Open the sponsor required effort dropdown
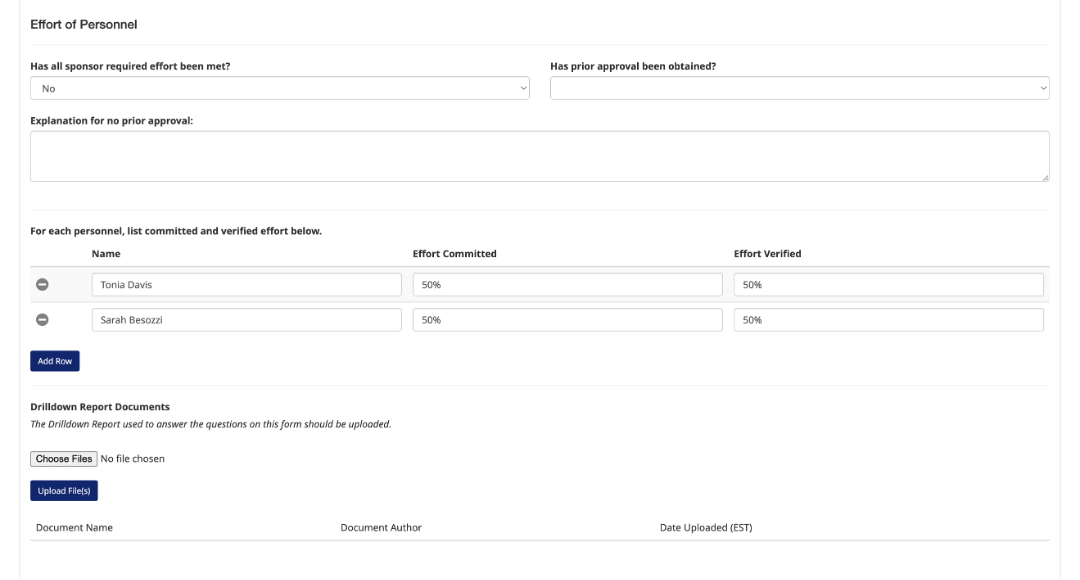The image size is (1080, 580). 279,89
